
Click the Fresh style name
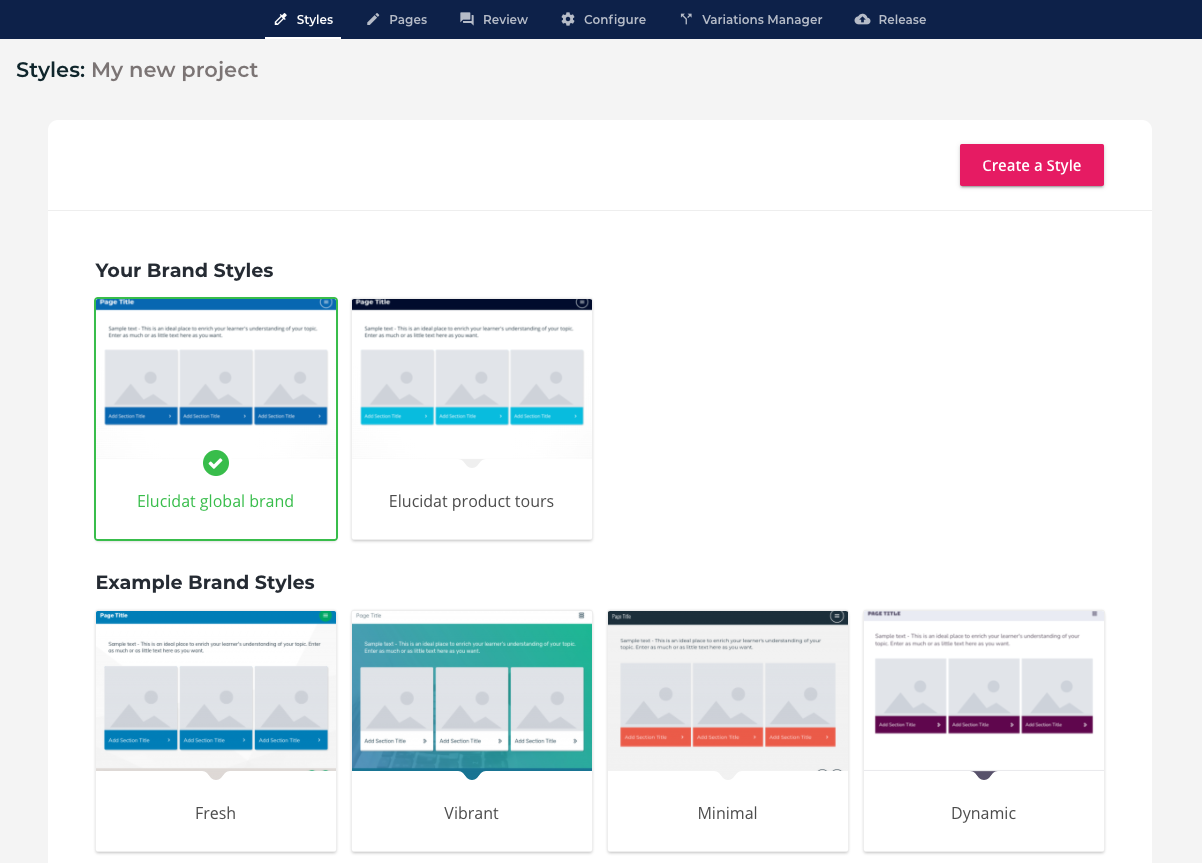pyautogui.click(x=216, y=813)
